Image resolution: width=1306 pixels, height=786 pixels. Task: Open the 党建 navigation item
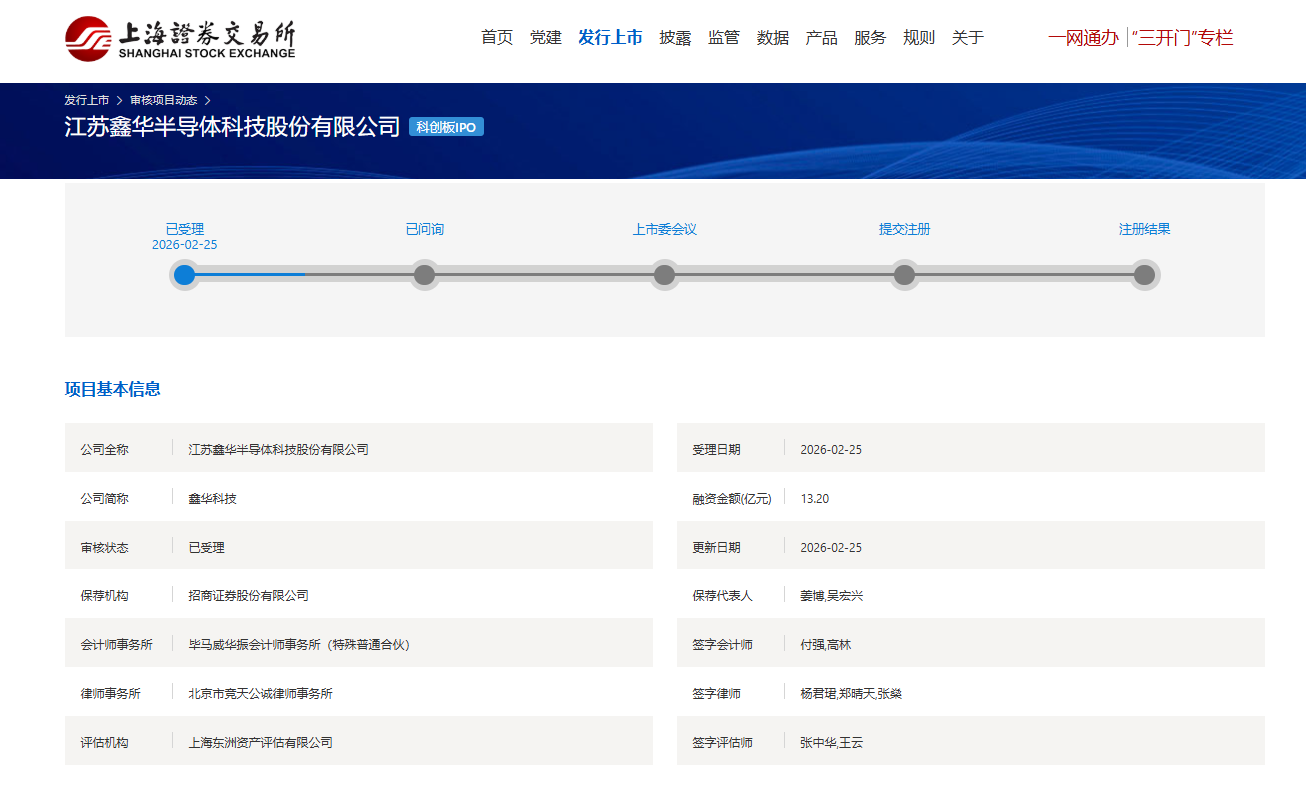pyautogui.click(x=546, y=38)
